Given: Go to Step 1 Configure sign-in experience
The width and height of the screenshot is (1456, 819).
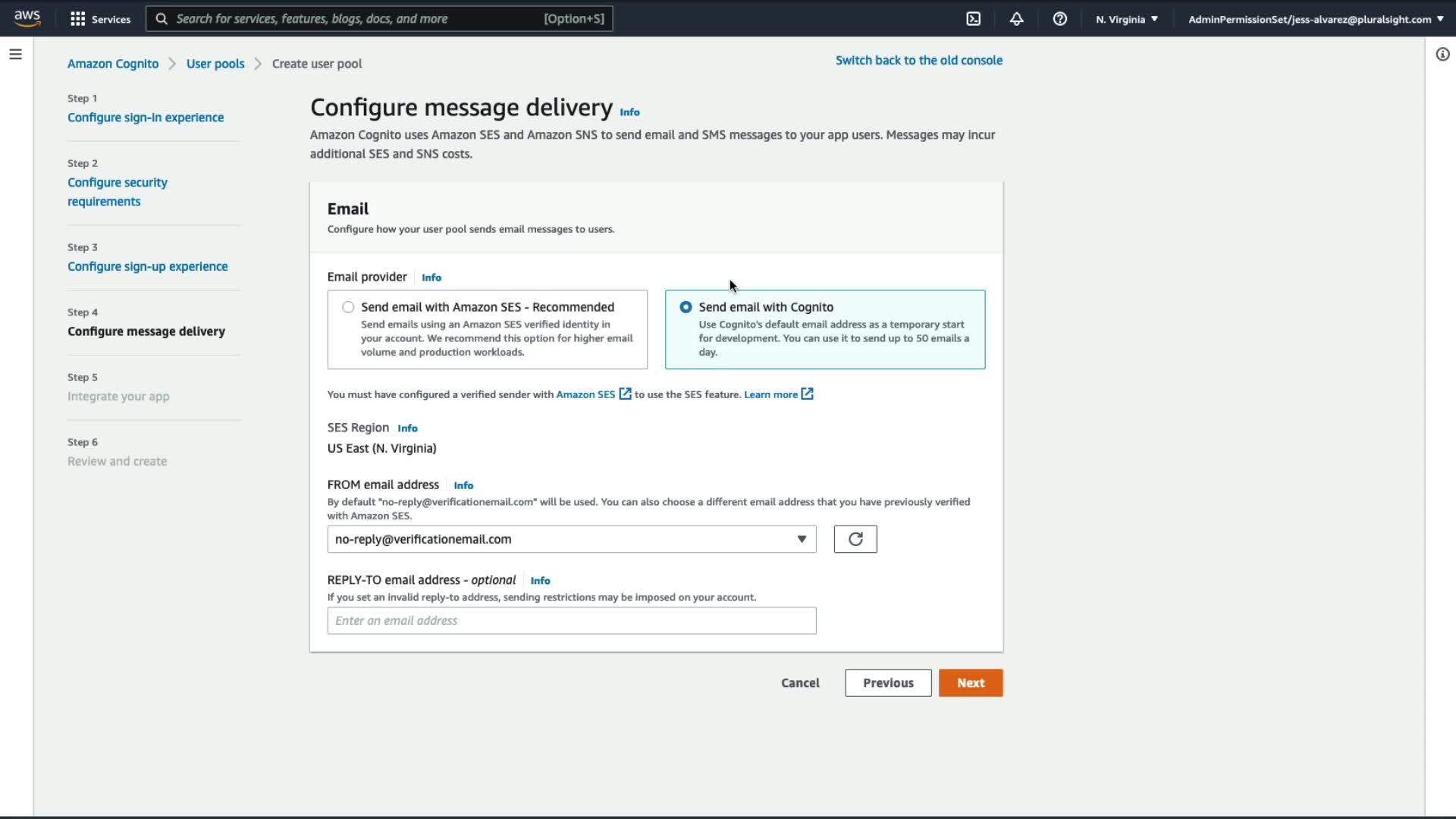Looking at the screenshot, I should pos(146,118).
